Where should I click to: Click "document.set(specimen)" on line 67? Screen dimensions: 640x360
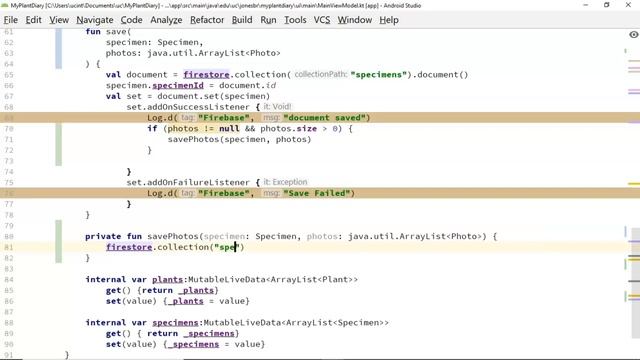pos(213,96)
